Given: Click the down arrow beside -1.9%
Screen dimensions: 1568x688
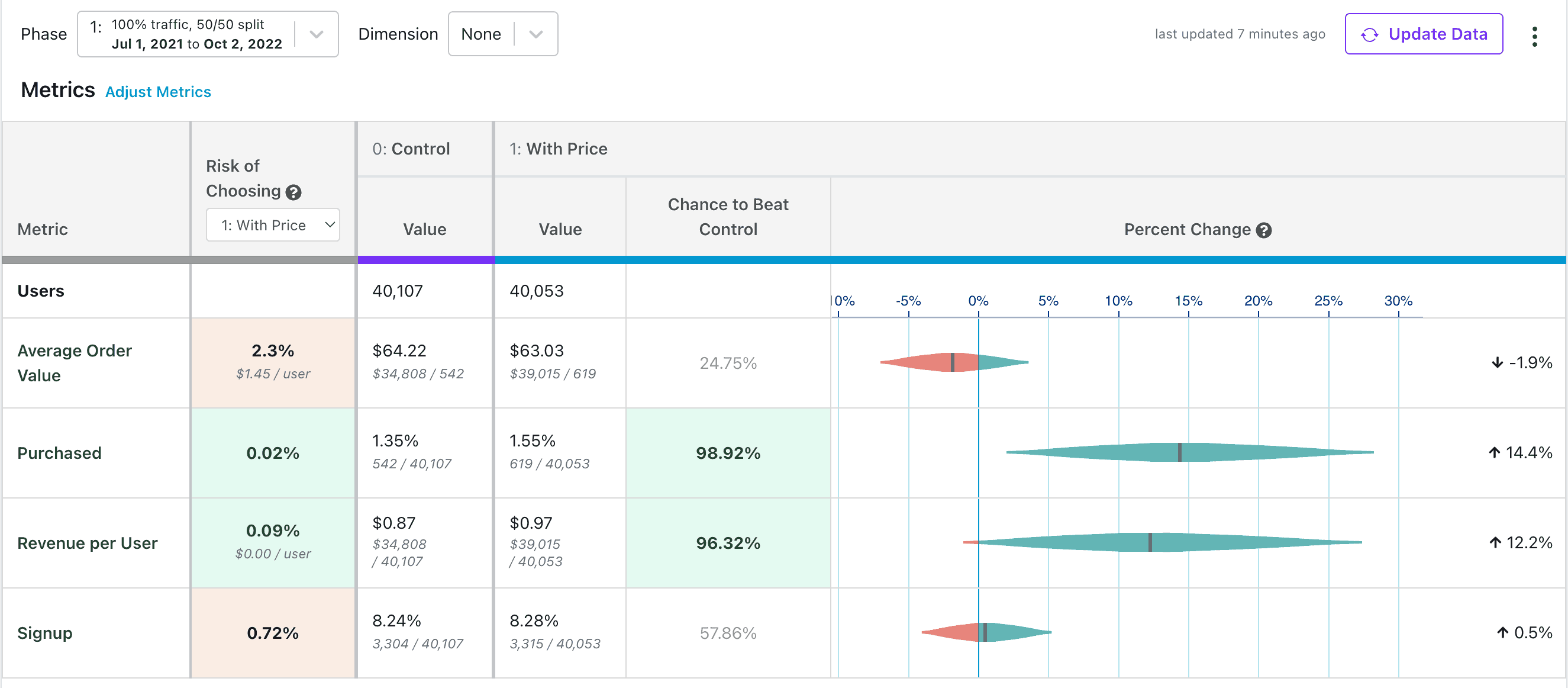Looking at the screenshot, I should pos(1497,363).
